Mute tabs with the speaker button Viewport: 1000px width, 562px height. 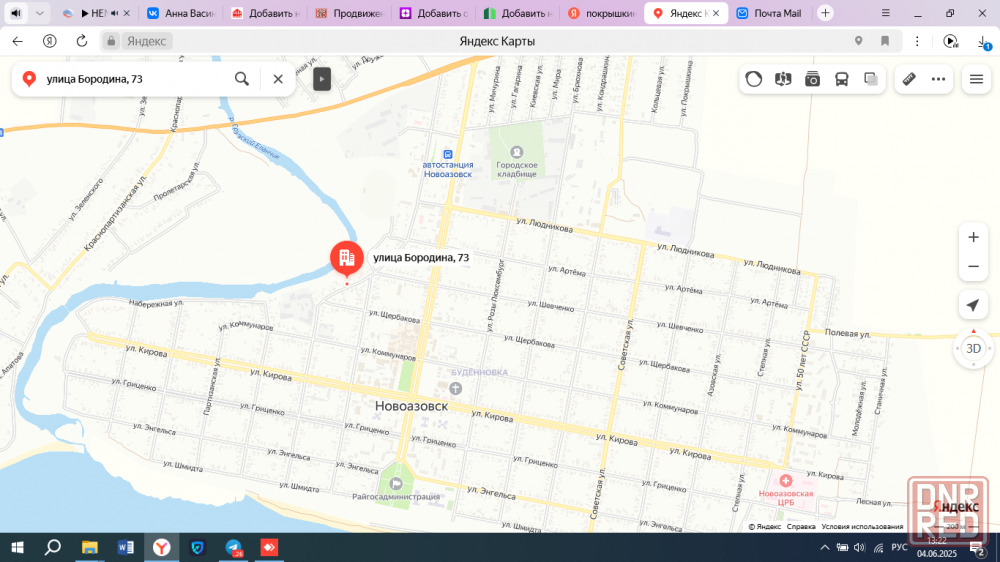point(16,13)
